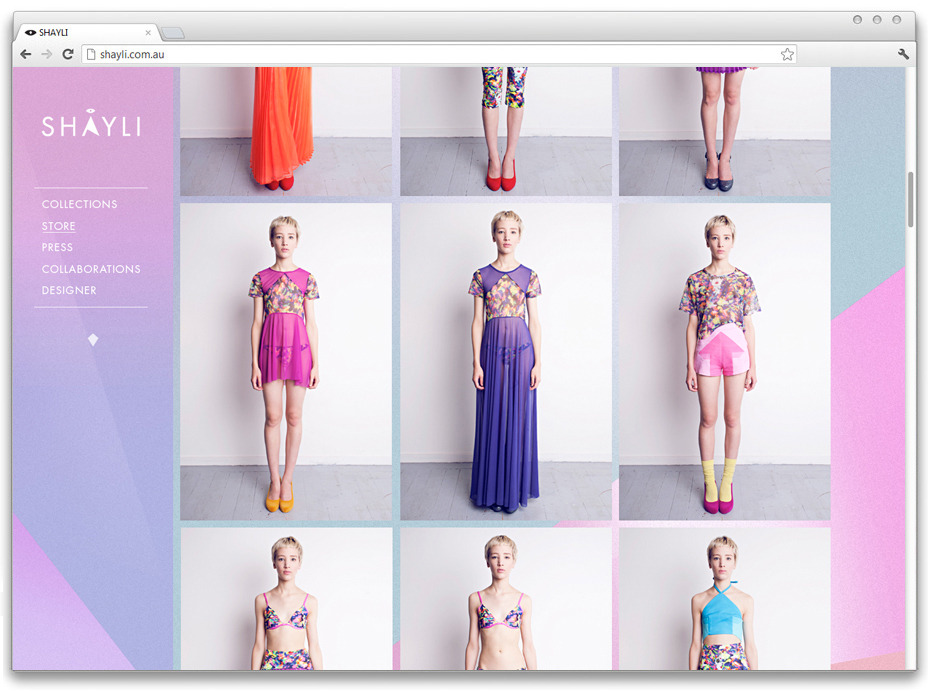View the orange pleated maxi skirt photo

pos(286,131)
